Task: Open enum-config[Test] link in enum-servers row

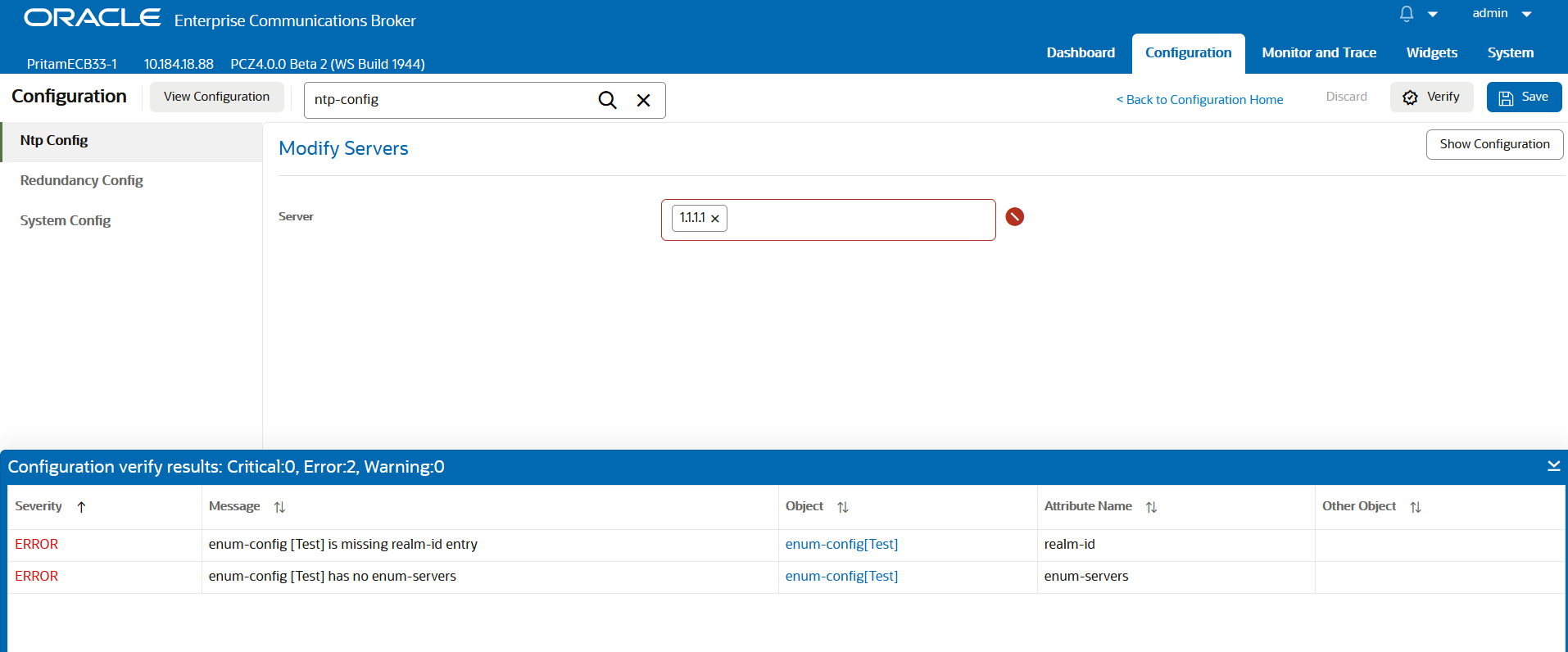Action: click(841, 576)
